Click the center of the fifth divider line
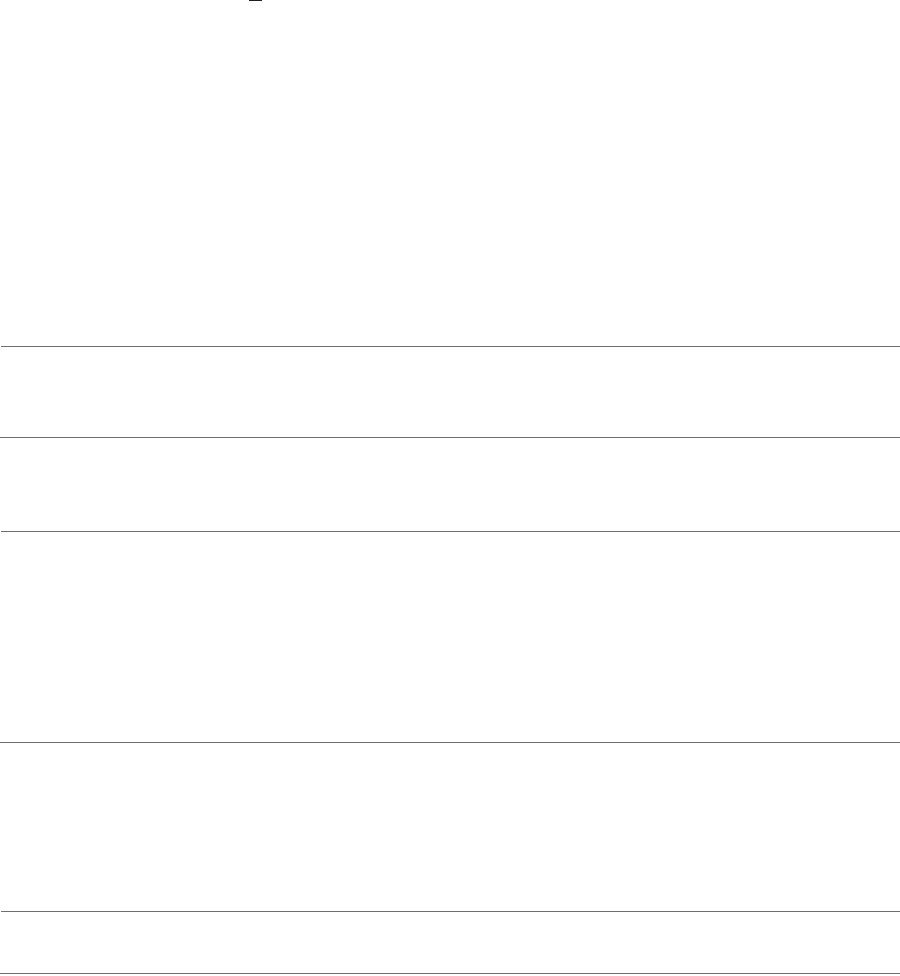This screenshot has height=976, width=900. 450,911
